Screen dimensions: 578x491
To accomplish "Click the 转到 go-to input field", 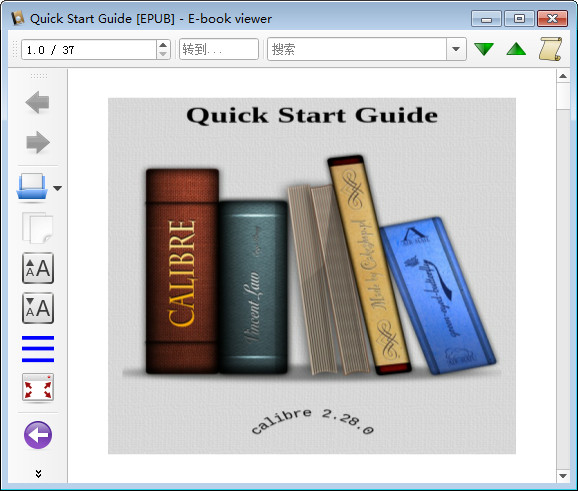I will pos(219,49).
